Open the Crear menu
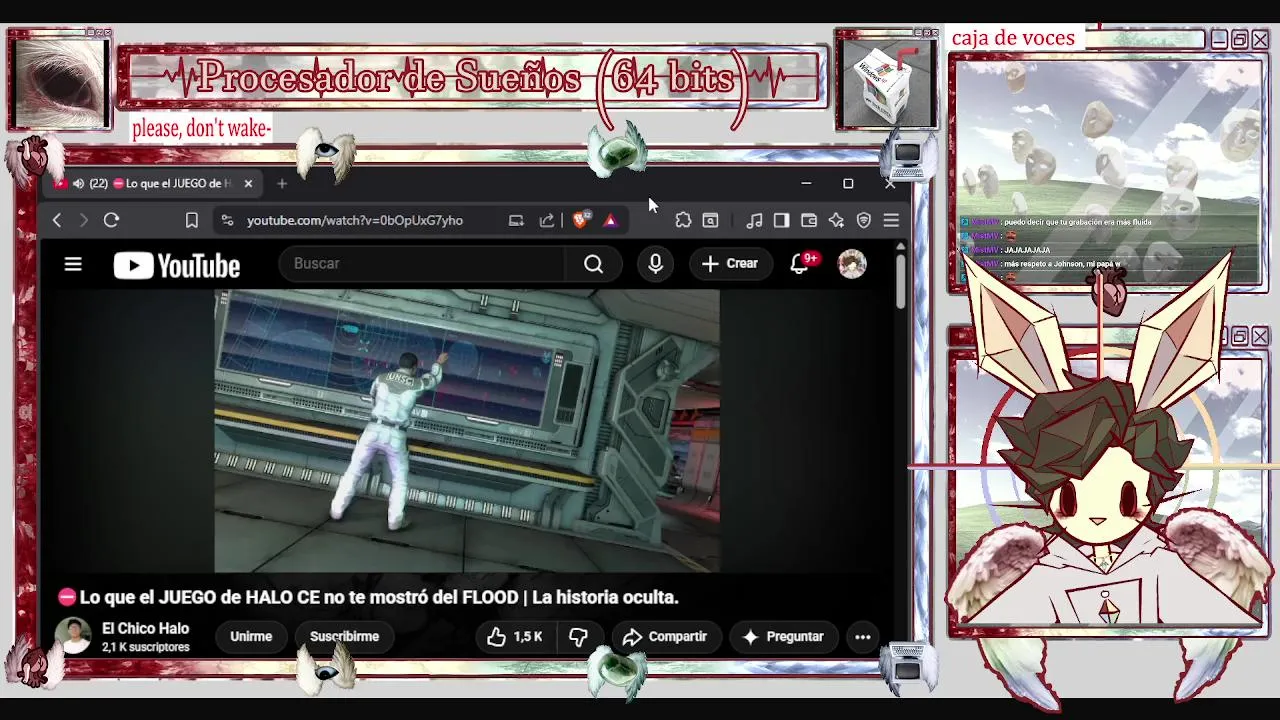The height and width of the screenshot is (720, 1280). (x=730, y=264)
